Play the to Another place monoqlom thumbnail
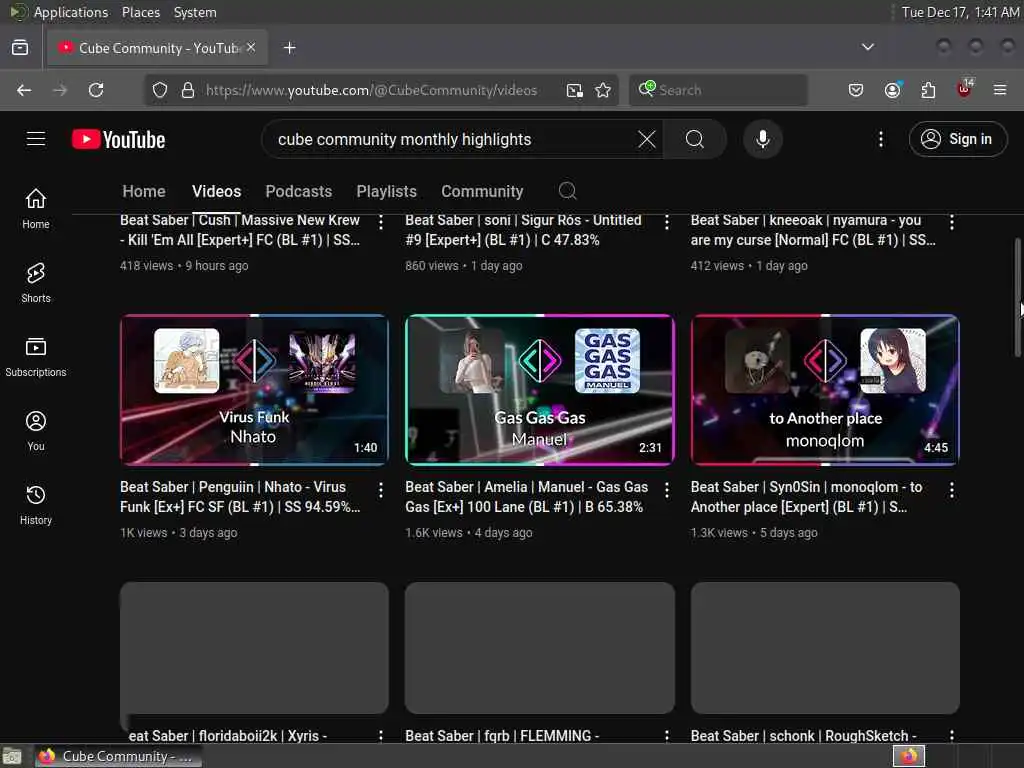This screenshot has height=768, width=1024. (825, 390)
